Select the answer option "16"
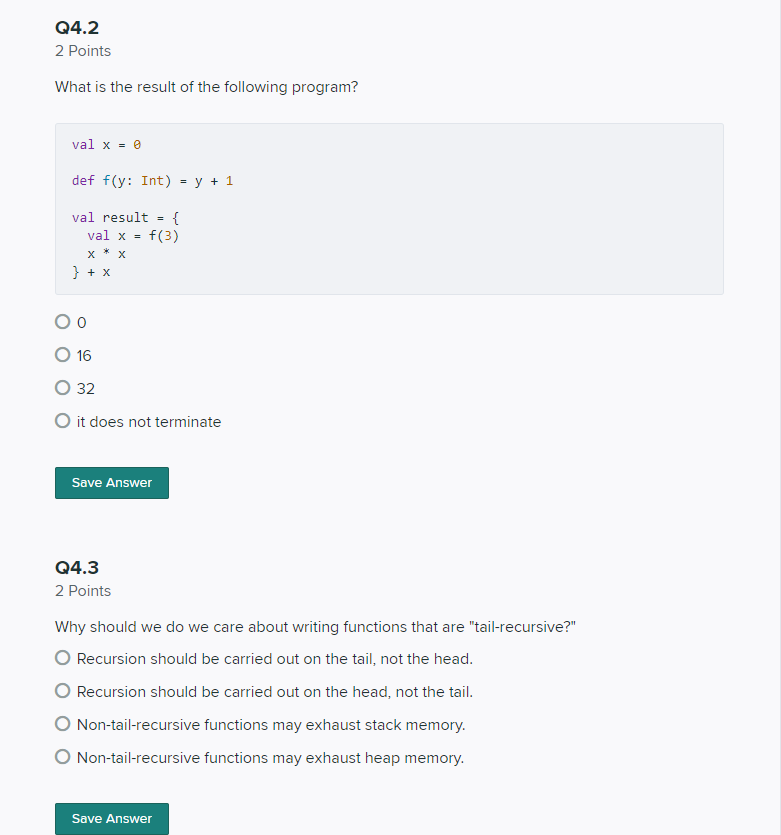The image size is (781, 835). pos(63,354)
